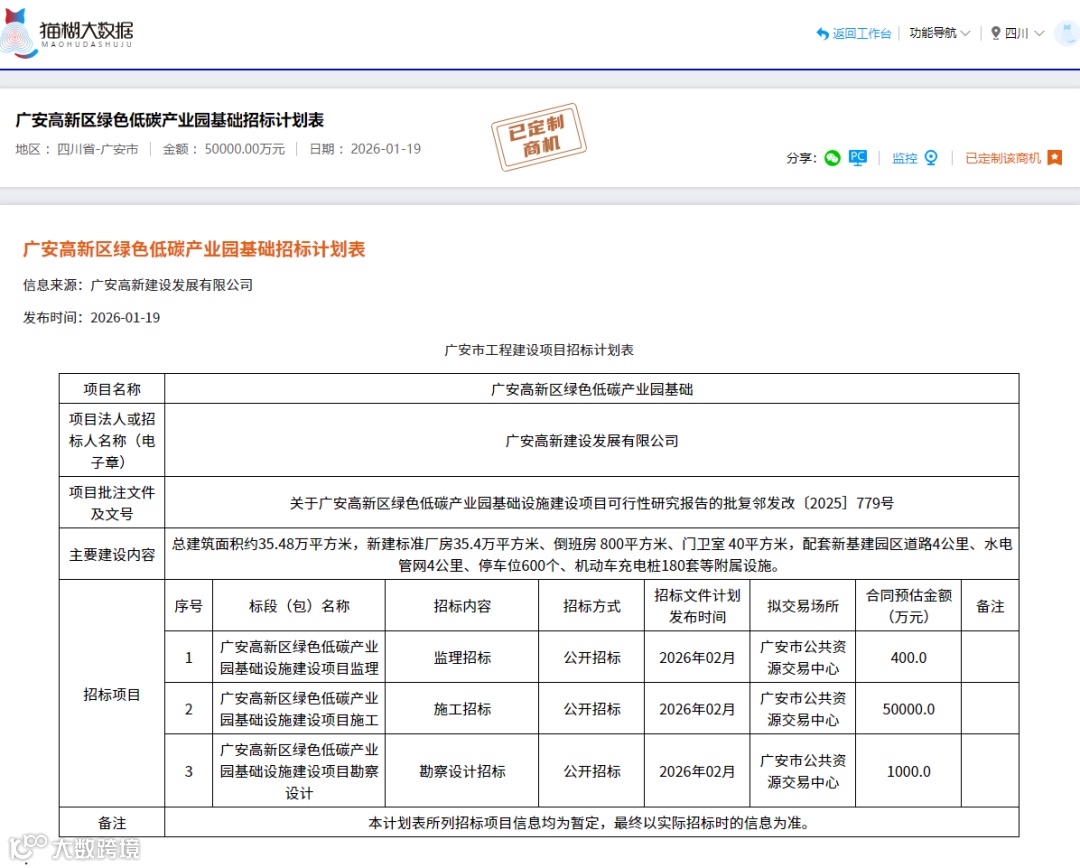Open the user avatar in the header
Screen dimensions: 1080x868
[1067, 33]
